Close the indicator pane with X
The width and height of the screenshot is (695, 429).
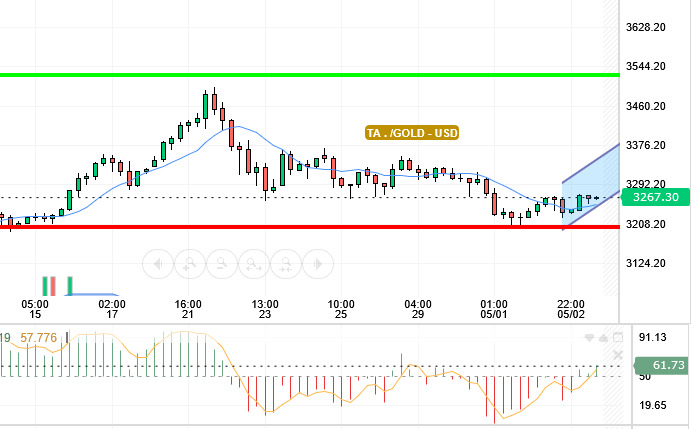pos(618,355)
